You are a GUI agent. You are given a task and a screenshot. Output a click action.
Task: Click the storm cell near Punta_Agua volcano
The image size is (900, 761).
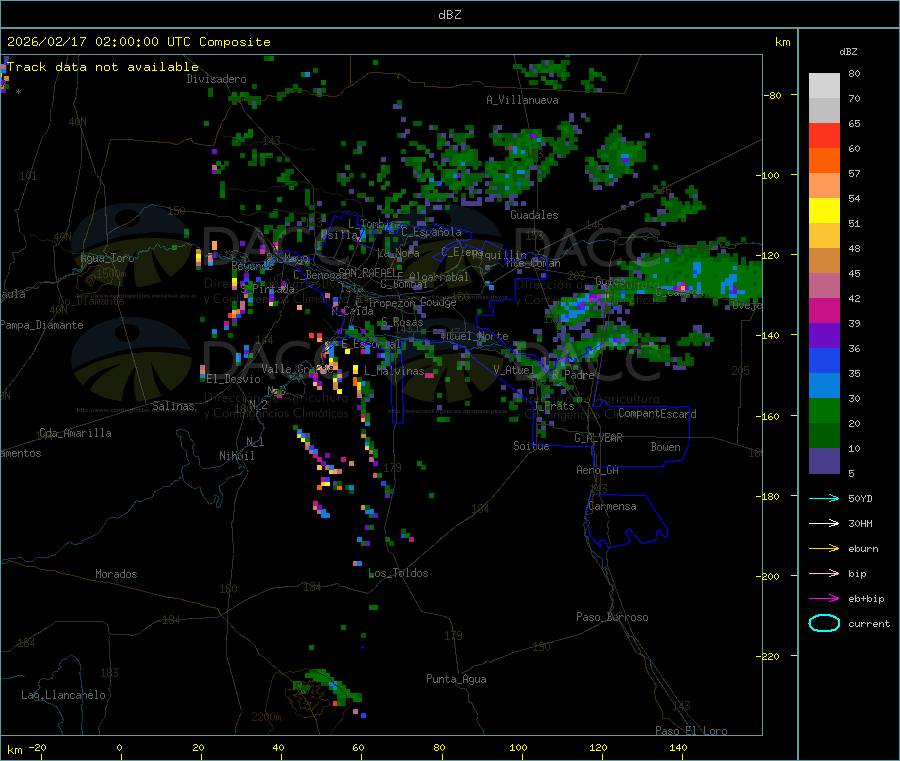click(328, 688)
